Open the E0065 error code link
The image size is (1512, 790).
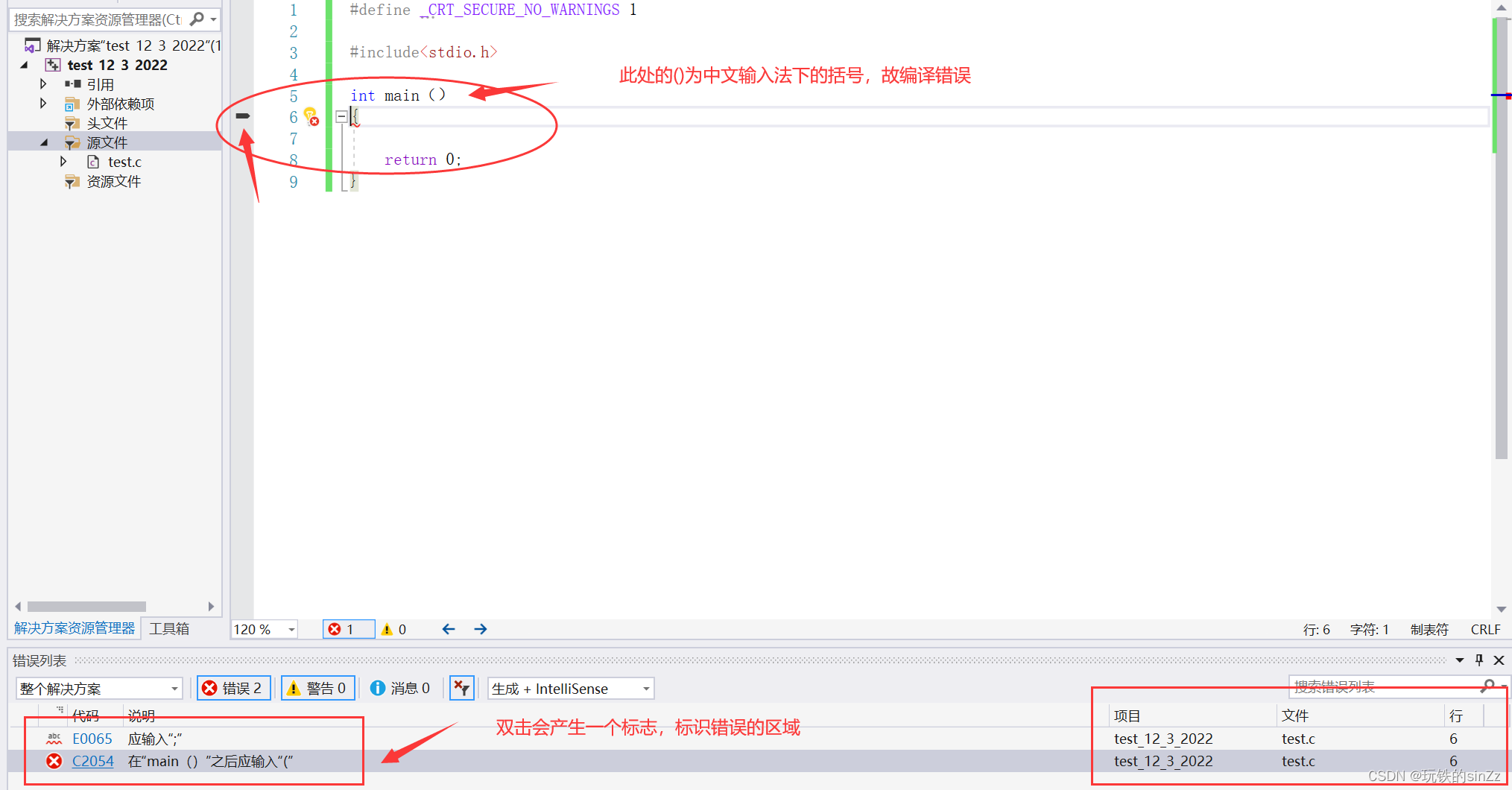92,739
